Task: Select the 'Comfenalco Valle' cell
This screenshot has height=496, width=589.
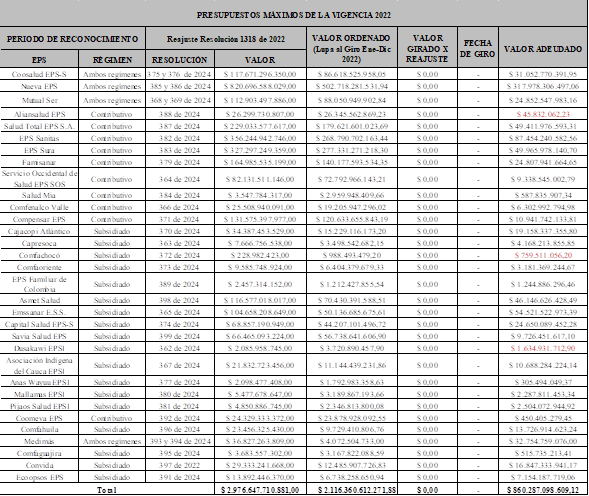Action: pos(39,207)
